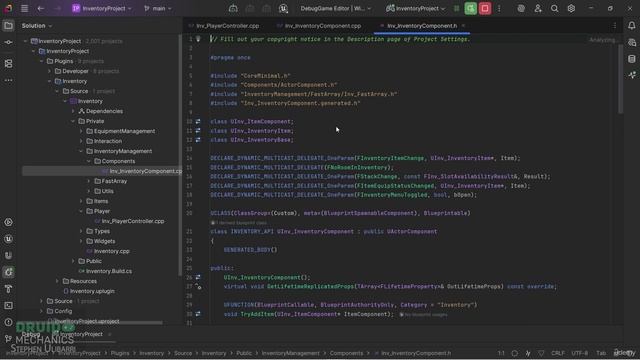The image size is (640, 360).
Task: Open the Notifications bell panel
Action: [x=631, y=26]
